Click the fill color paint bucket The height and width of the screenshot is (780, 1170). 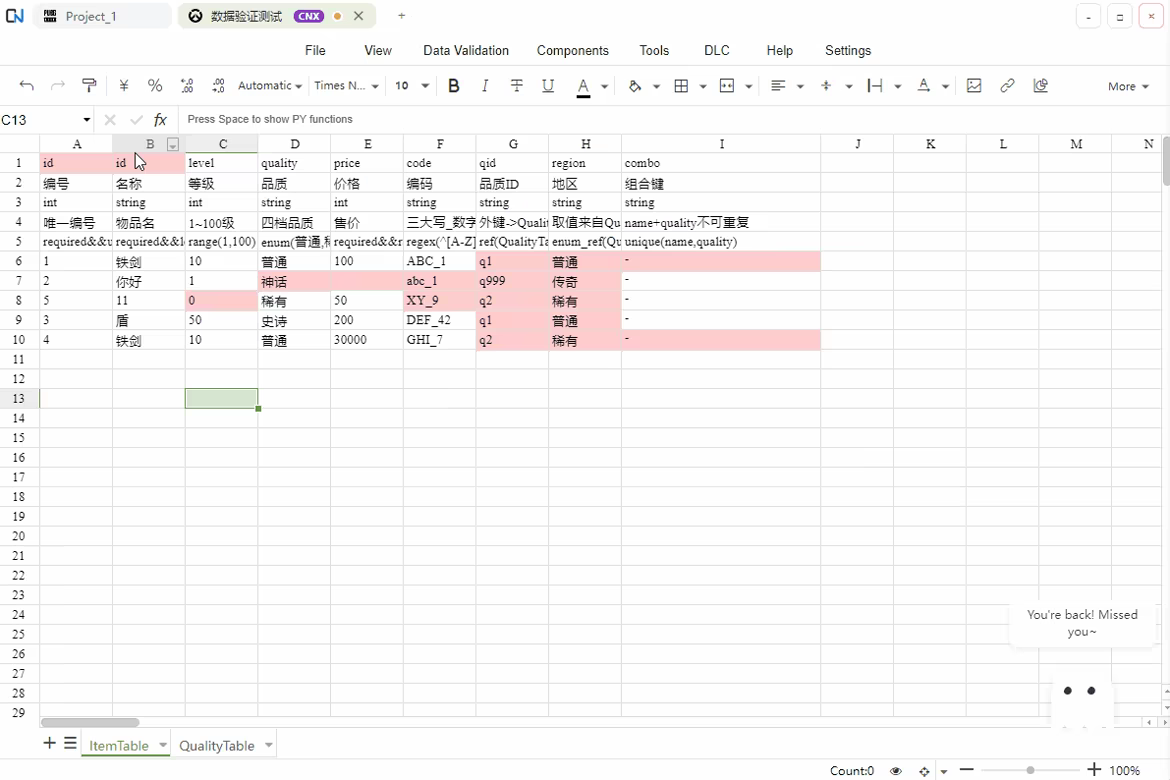[x=635, y=86]
